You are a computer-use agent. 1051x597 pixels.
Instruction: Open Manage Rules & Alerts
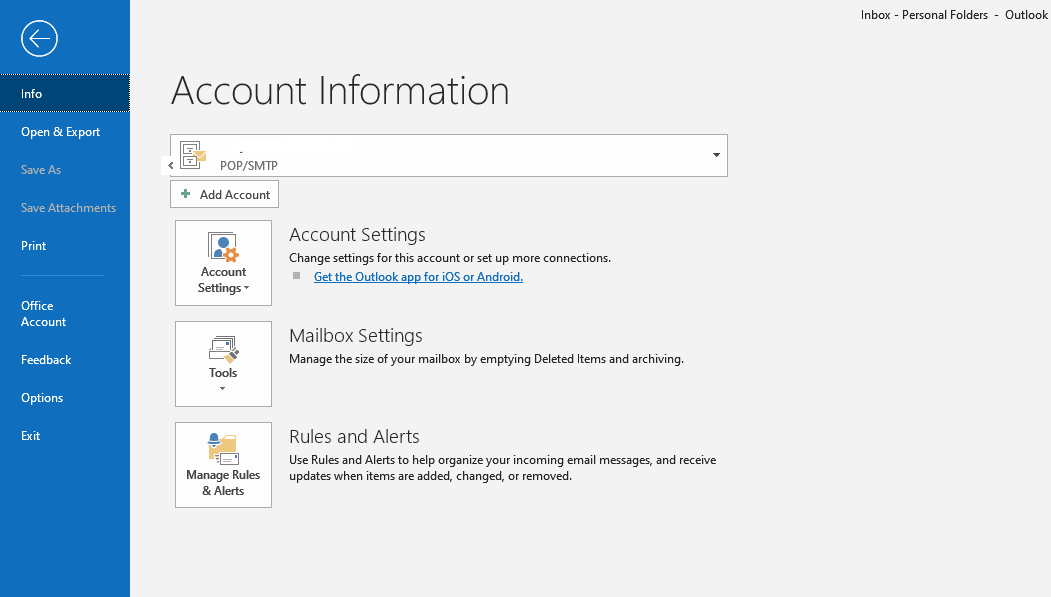[x=223, y=465]
